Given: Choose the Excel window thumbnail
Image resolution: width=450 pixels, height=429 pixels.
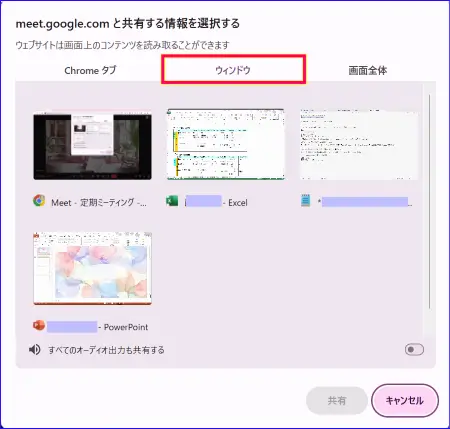Looking at the screenshot, I should tap(226, 144).
